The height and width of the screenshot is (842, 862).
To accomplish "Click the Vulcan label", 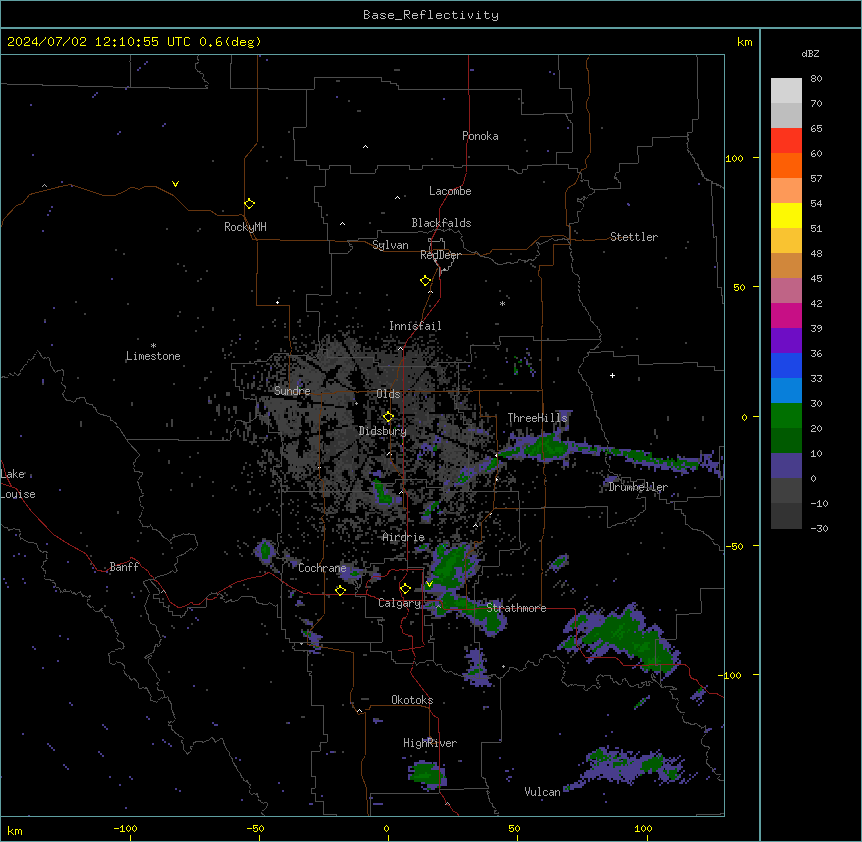I will pyautogui.click(x=542, y=792).
